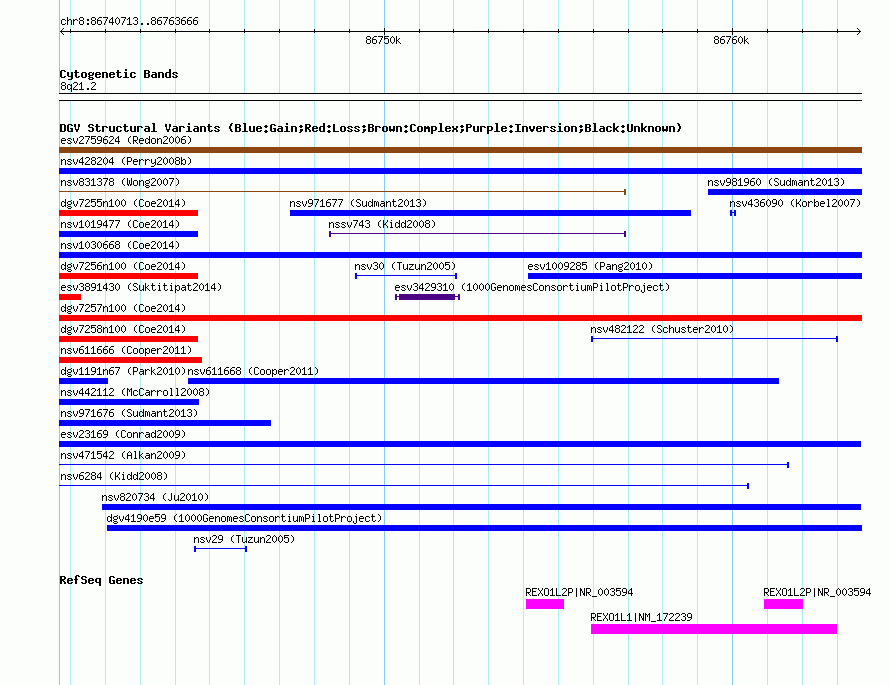Select the chr8:86740713..86763666 coordinate text
The image size is (890, 685).
(x=129, y=21)
